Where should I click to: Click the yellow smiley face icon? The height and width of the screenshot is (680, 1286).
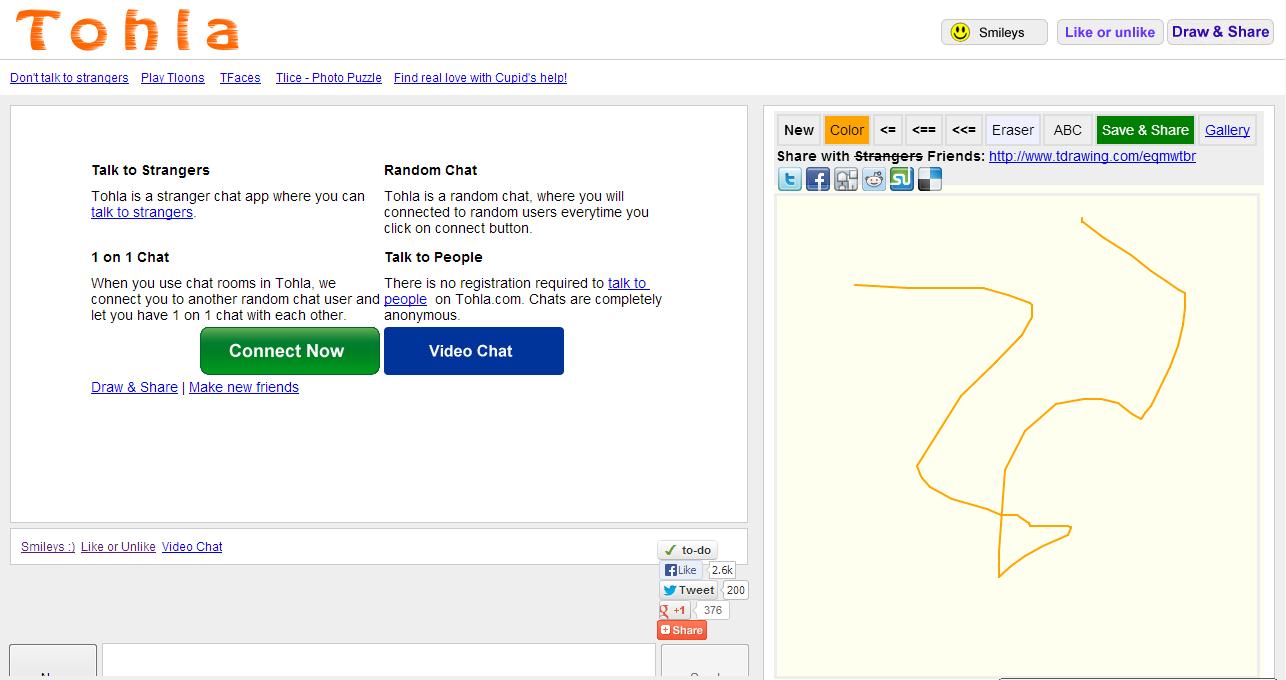click(960, 32)
